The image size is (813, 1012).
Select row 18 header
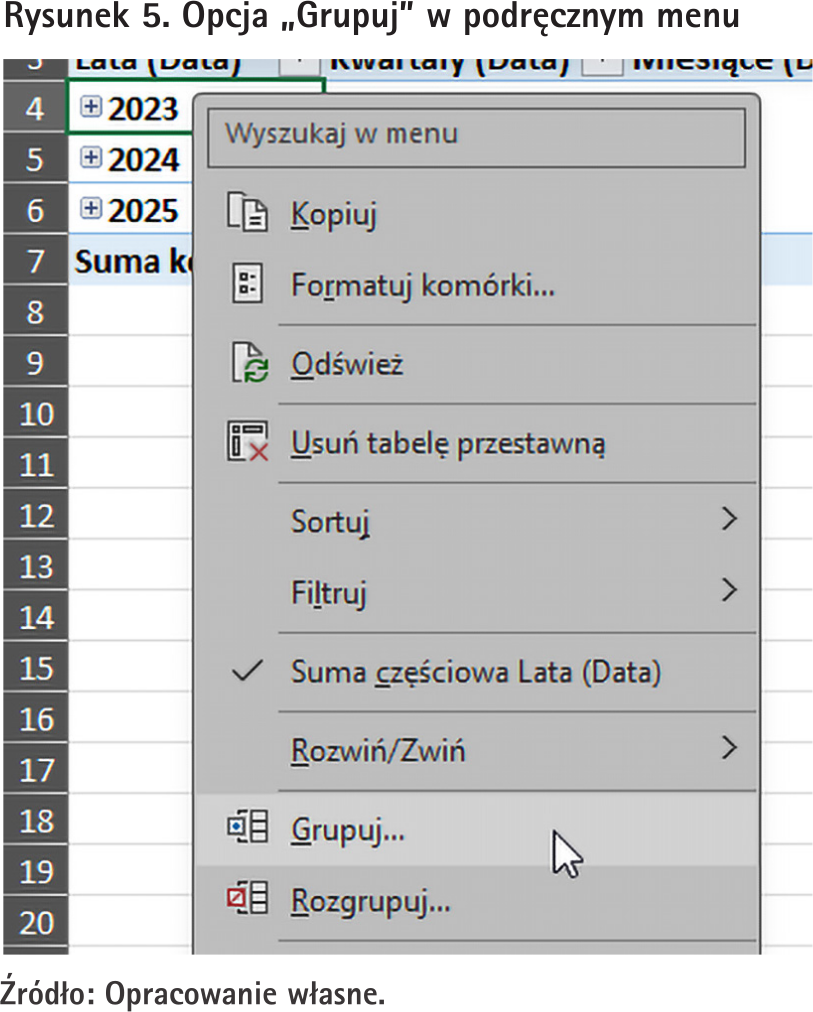(36, 821)
